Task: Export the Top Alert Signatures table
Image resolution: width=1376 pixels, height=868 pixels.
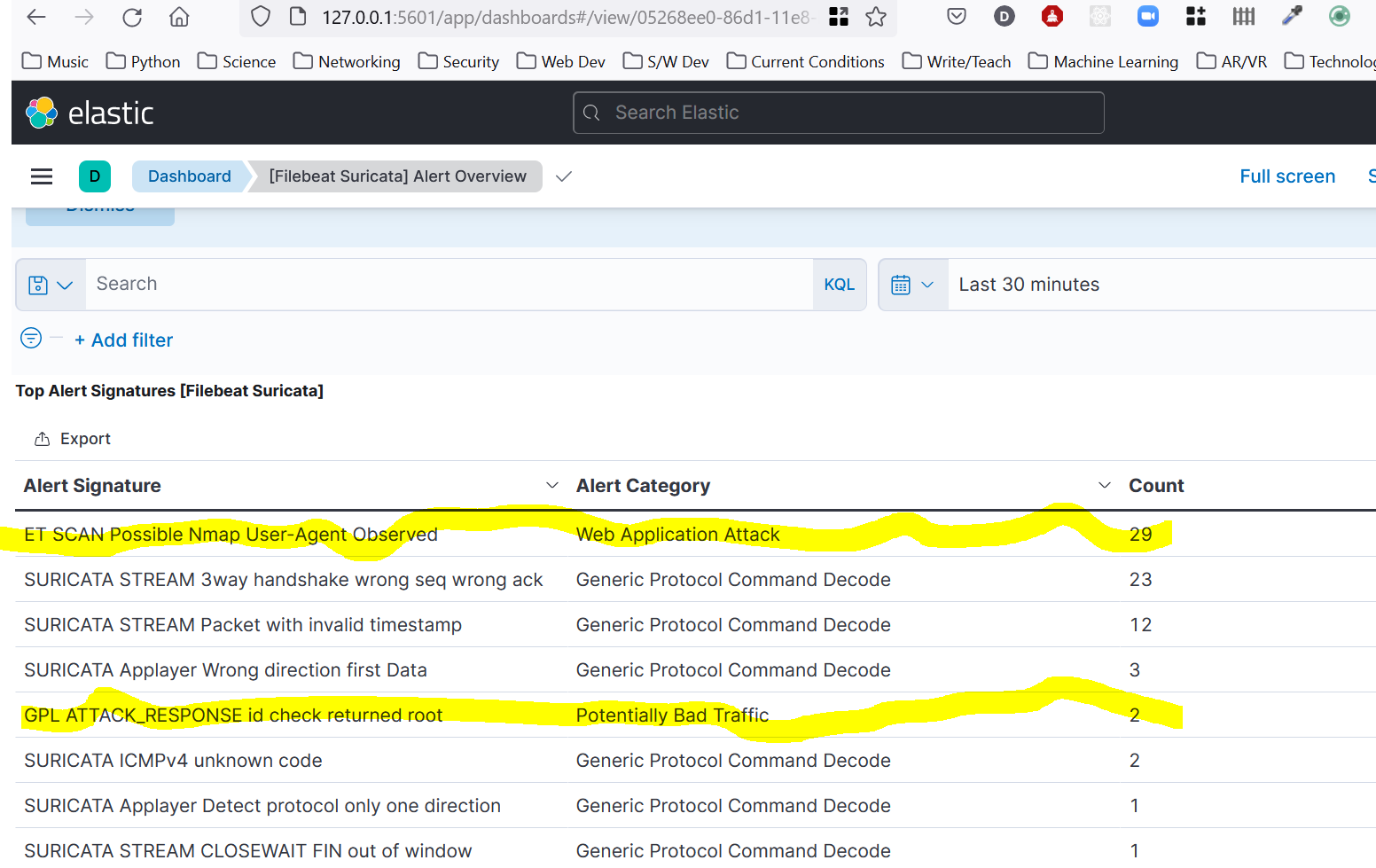Action: click(x=73, y=439)
